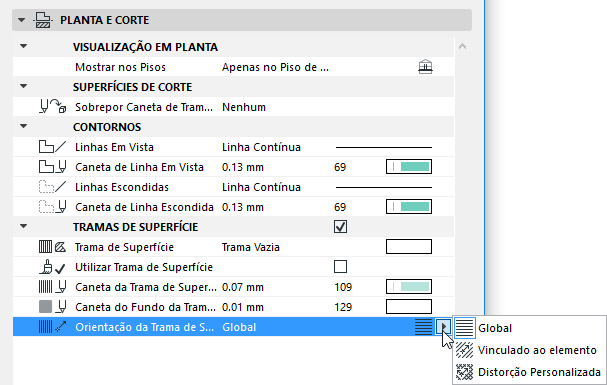The width and height of the screenshot is (607, 385).
Task: Click the Caneta do Fundo da Trama color swatch
Action: tap(409, 306)
